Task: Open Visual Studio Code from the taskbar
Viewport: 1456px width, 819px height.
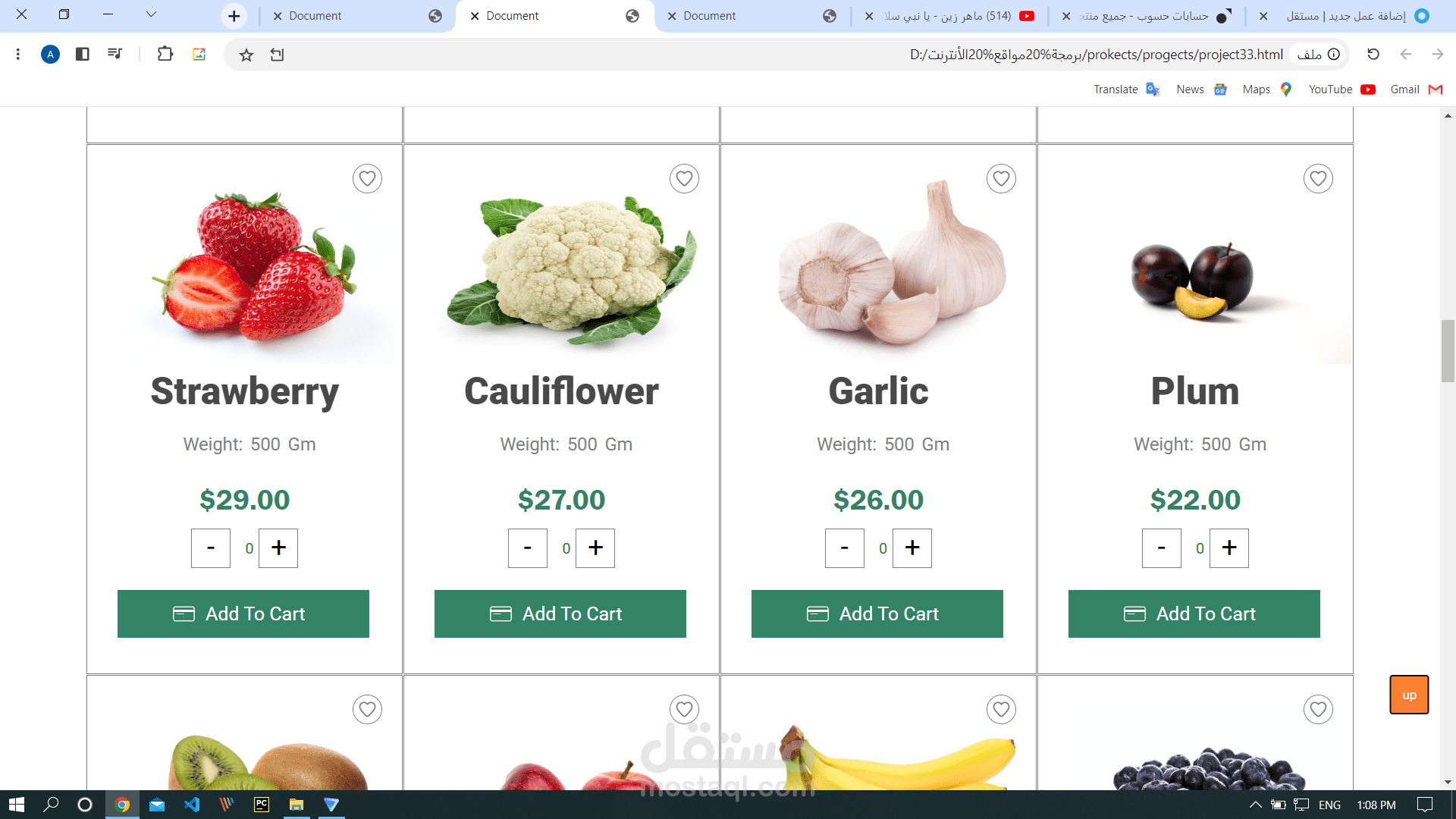Action: coord(192,805)
